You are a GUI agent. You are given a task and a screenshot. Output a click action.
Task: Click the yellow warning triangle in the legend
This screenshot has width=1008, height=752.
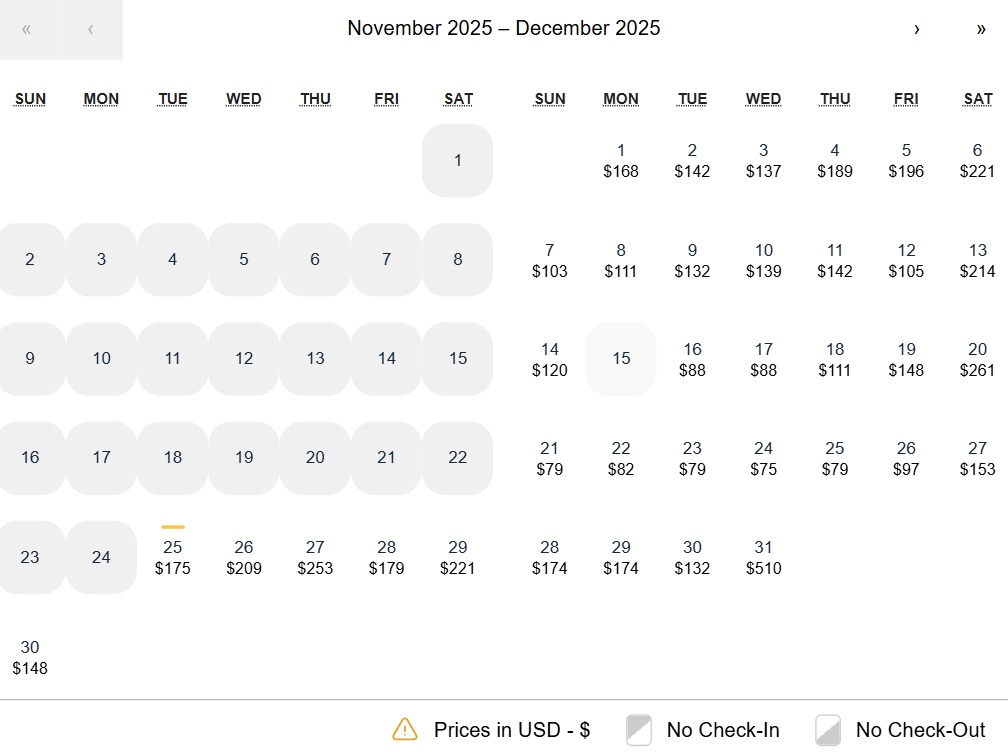(x=404, y=730)
